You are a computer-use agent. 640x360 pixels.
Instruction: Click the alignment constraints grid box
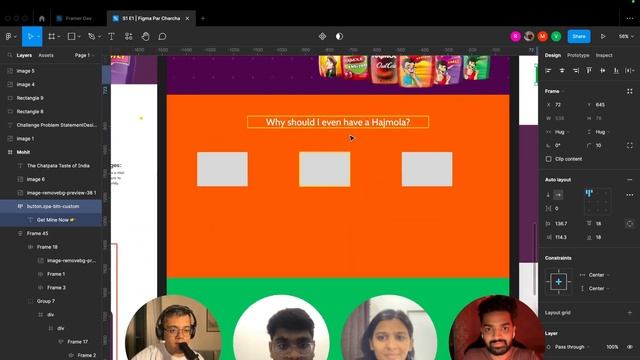(x=558, y=282)
